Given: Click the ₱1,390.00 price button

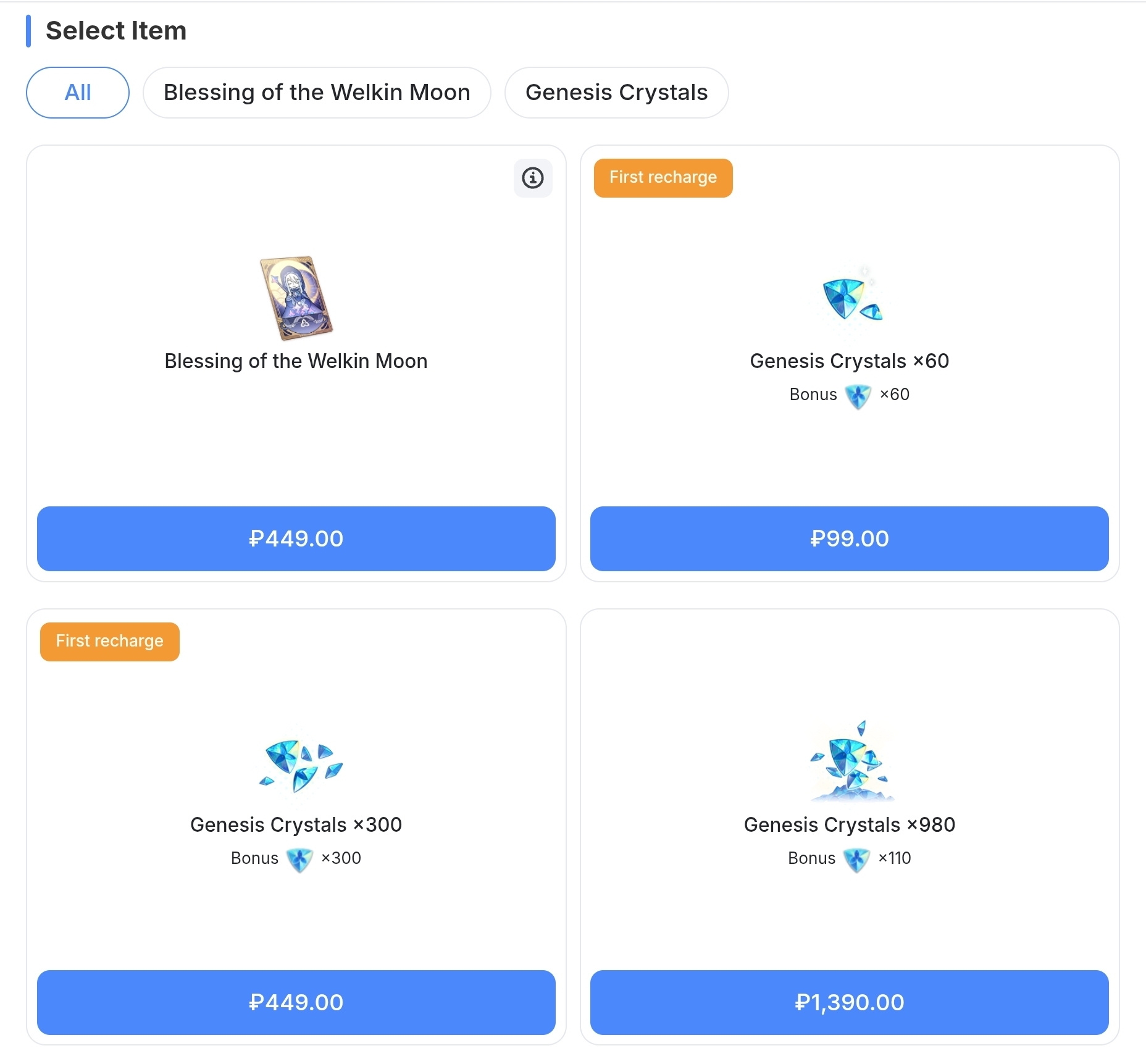Looking at the screenshot, I should [849, 1002].
